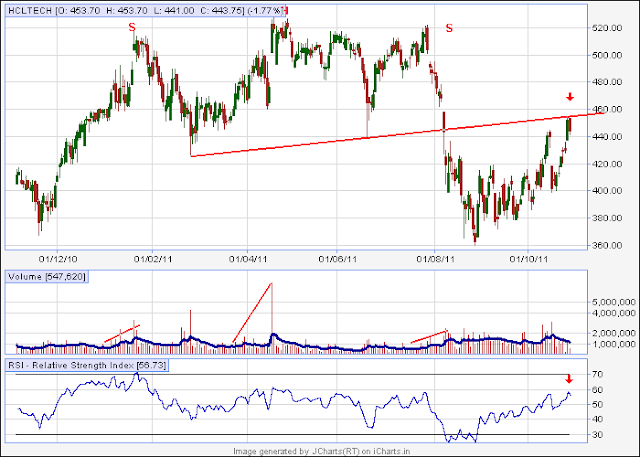Click the 520.00 price axis label
The height and width of the screenshot is (457, 640).
(607, 28)
